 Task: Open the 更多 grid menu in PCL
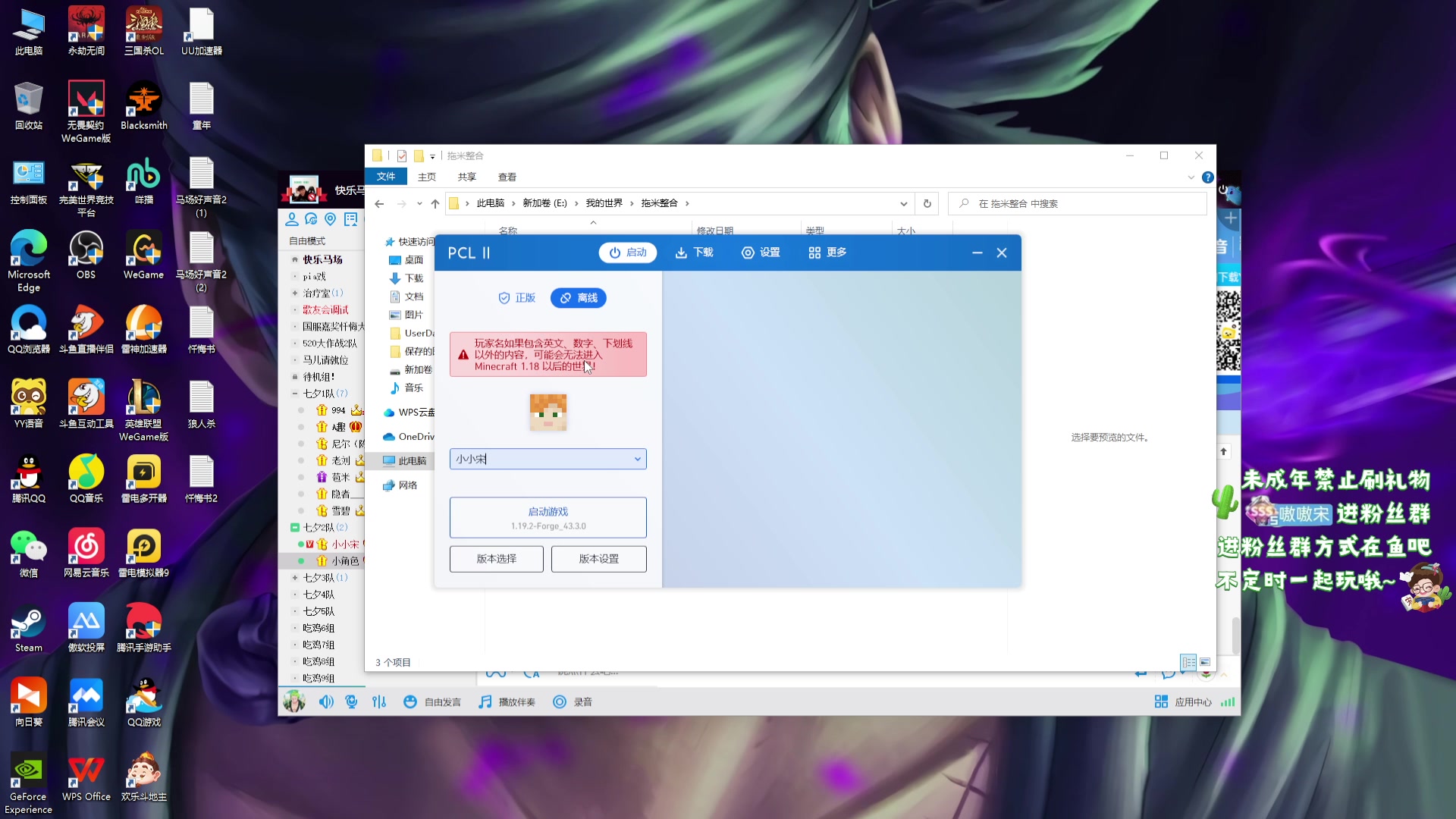827,253
